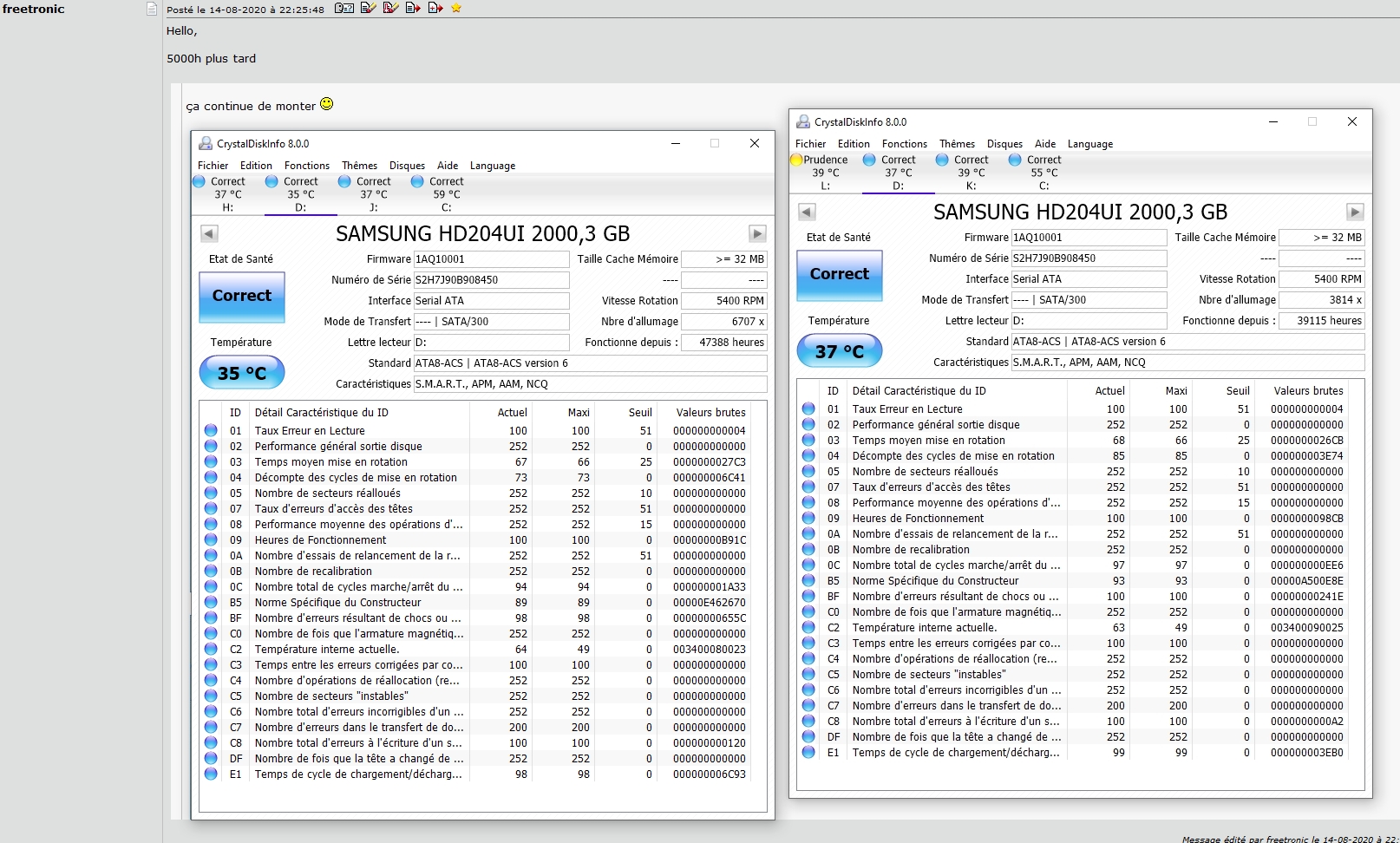1400x843 pixels.
Task: Click the status orb for attribute B5 in left window
Action: coord(211,602)
